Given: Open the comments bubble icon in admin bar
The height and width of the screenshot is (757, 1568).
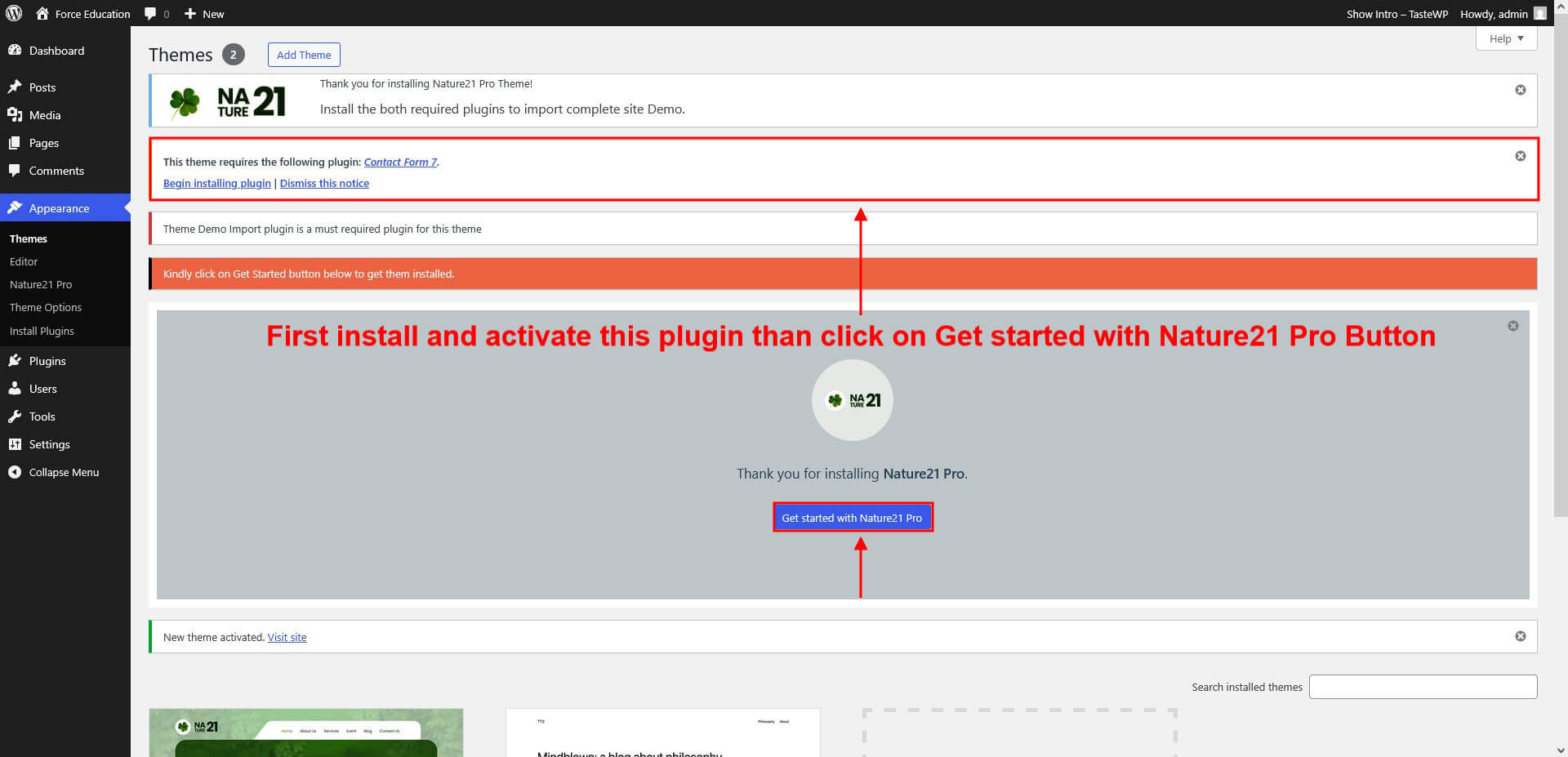Looking at the screenshot, I should point(151,14).
